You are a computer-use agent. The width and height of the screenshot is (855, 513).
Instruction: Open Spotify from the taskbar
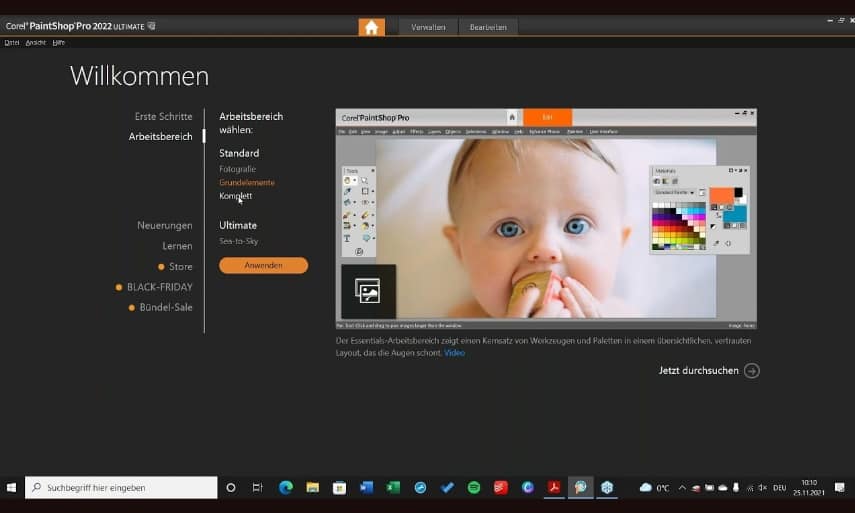coord(474,488)
